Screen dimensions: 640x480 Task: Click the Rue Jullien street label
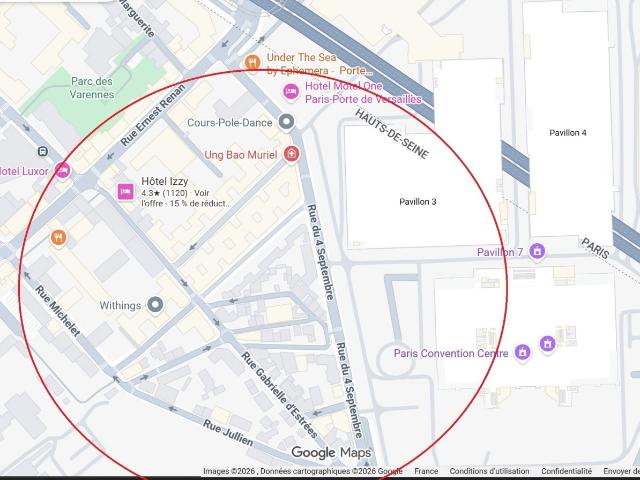(228, 433)
